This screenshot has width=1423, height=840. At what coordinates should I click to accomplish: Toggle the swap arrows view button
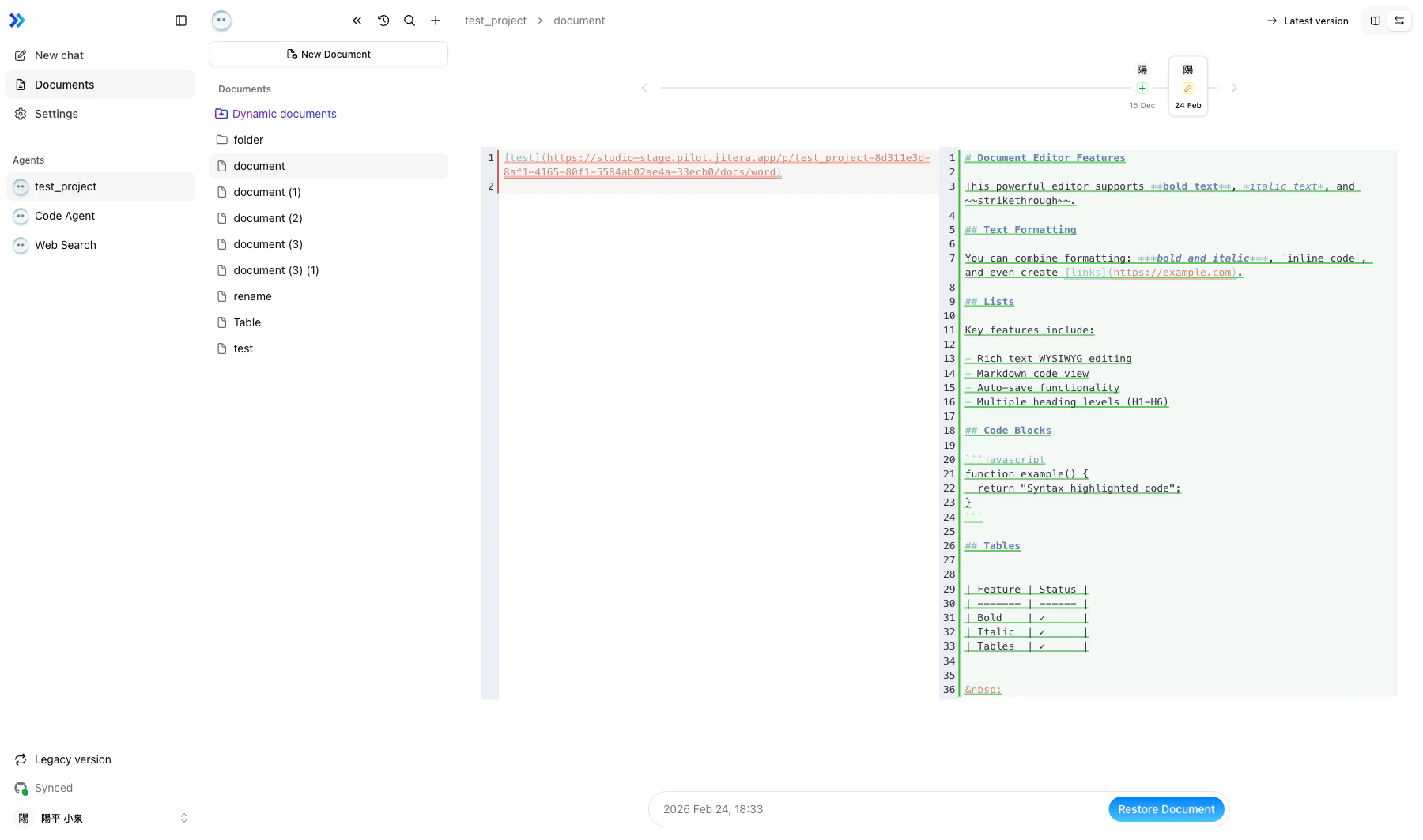1399,21
